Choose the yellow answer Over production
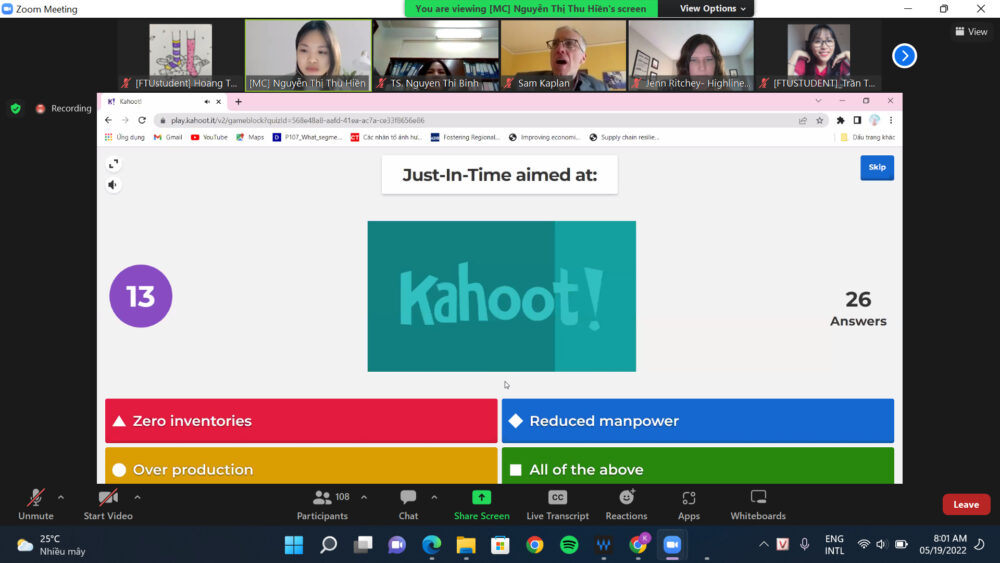The image size is (1000, 563). pos(301,466)
